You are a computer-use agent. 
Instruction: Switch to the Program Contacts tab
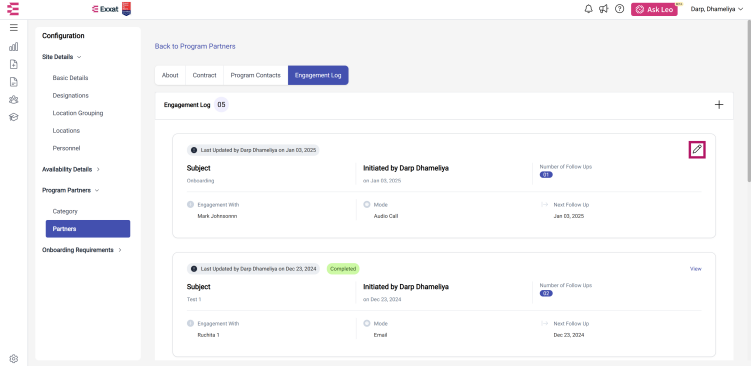point(256,75)
